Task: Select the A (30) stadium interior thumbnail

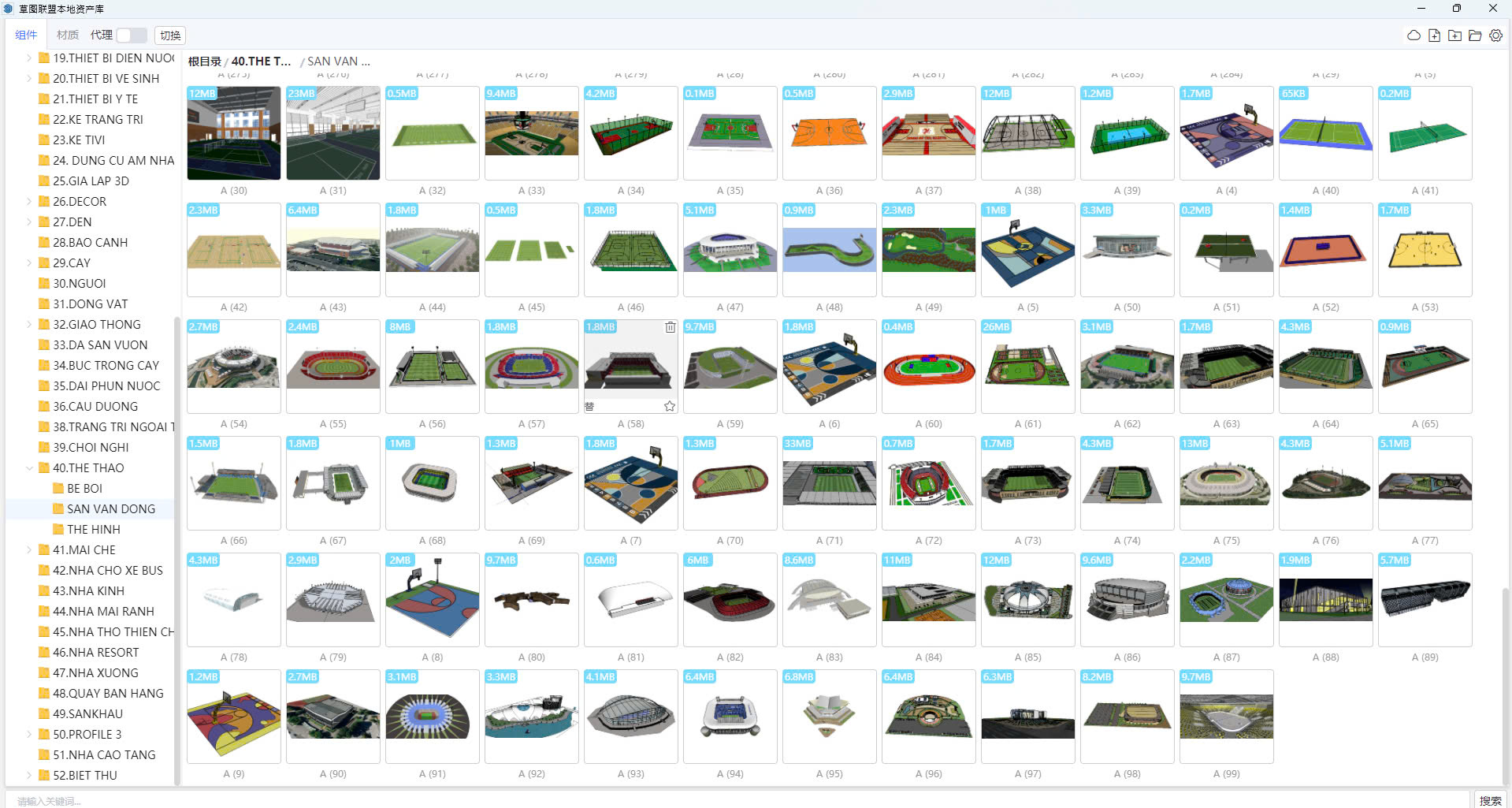Action: click(234, 133)
